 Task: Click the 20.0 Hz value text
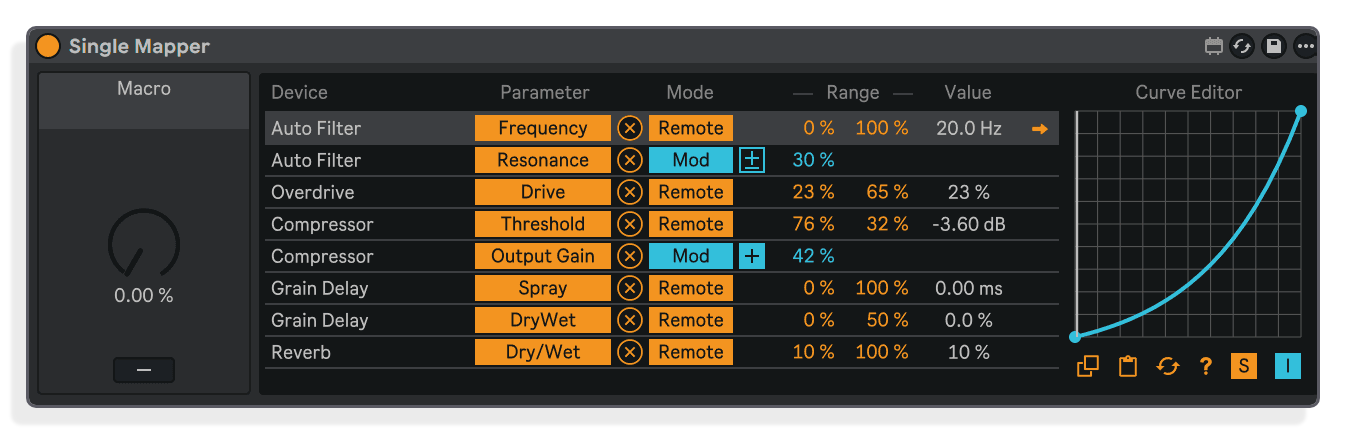click(x=969, y=128)
